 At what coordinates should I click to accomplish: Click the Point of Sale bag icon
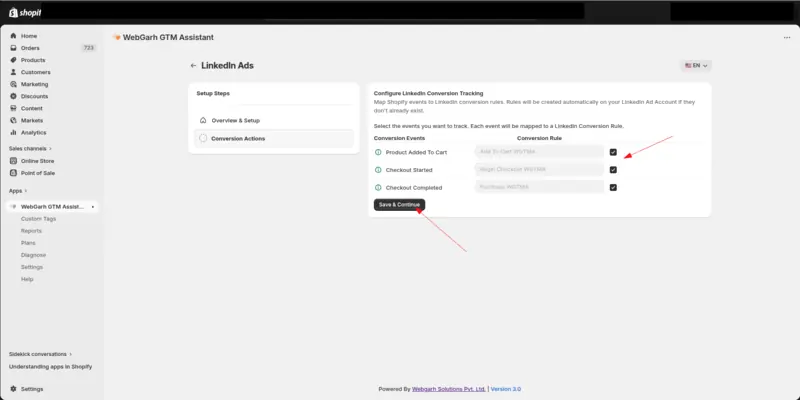[13, 173]
